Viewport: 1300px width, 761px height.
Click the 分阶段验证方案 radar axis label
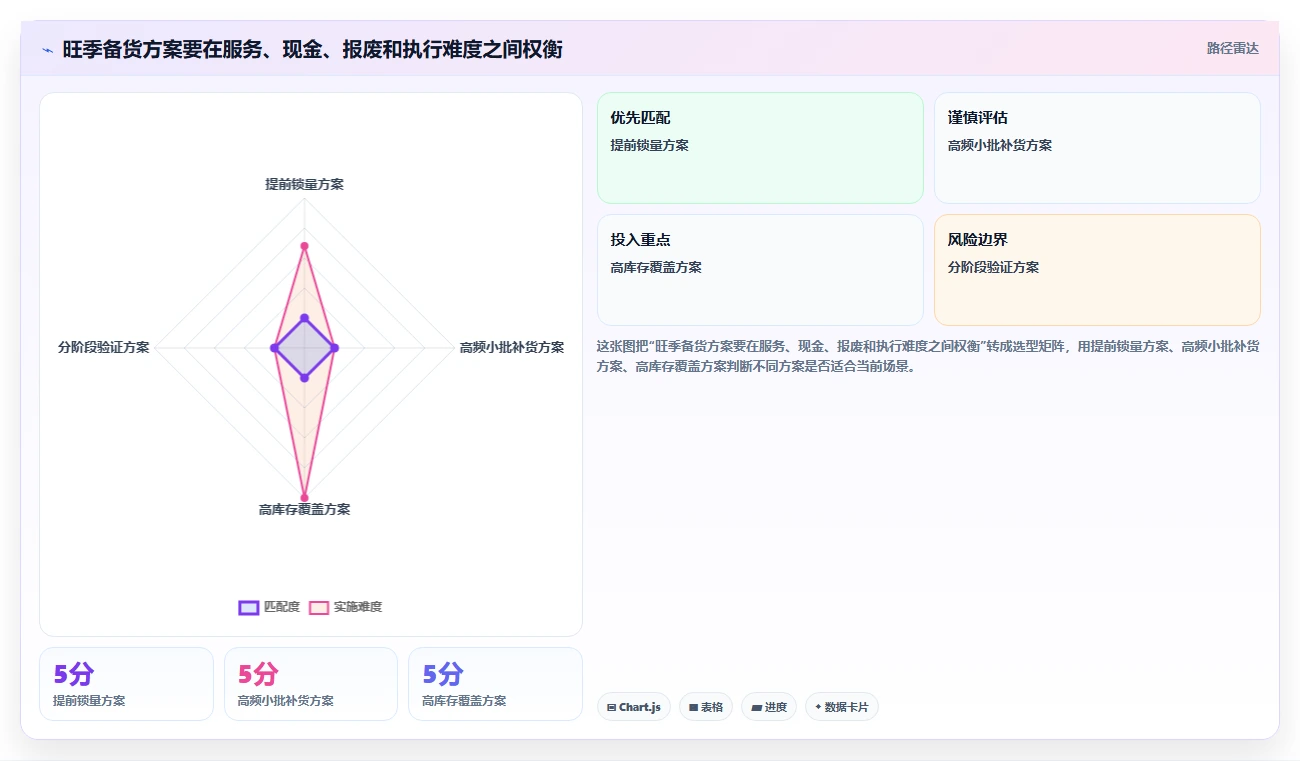pyautogui.click(x=104, y=348)
